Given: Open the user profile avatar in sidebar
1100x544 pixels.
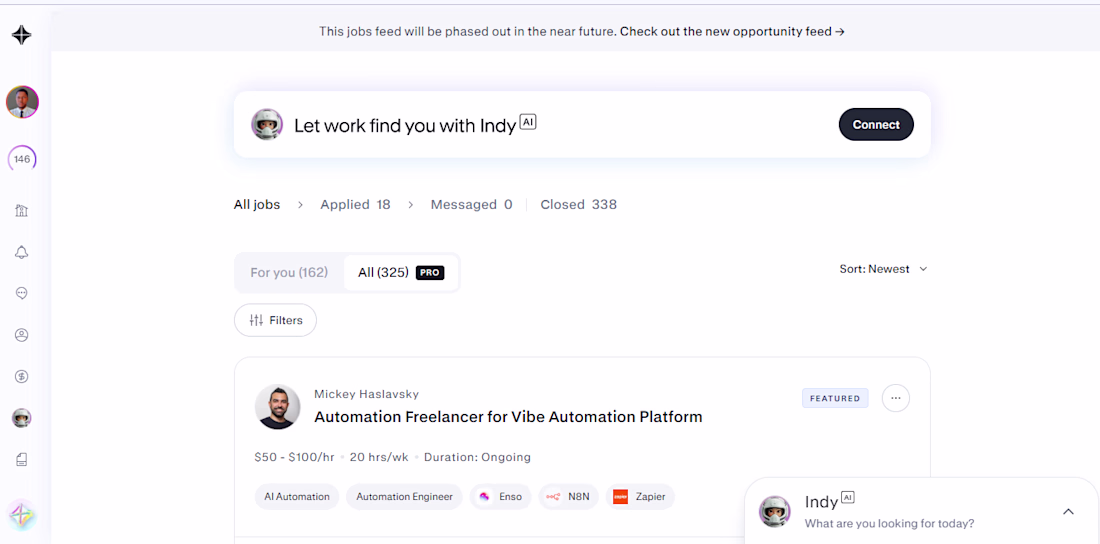Looking at the screenshot, I should (22, 102).
